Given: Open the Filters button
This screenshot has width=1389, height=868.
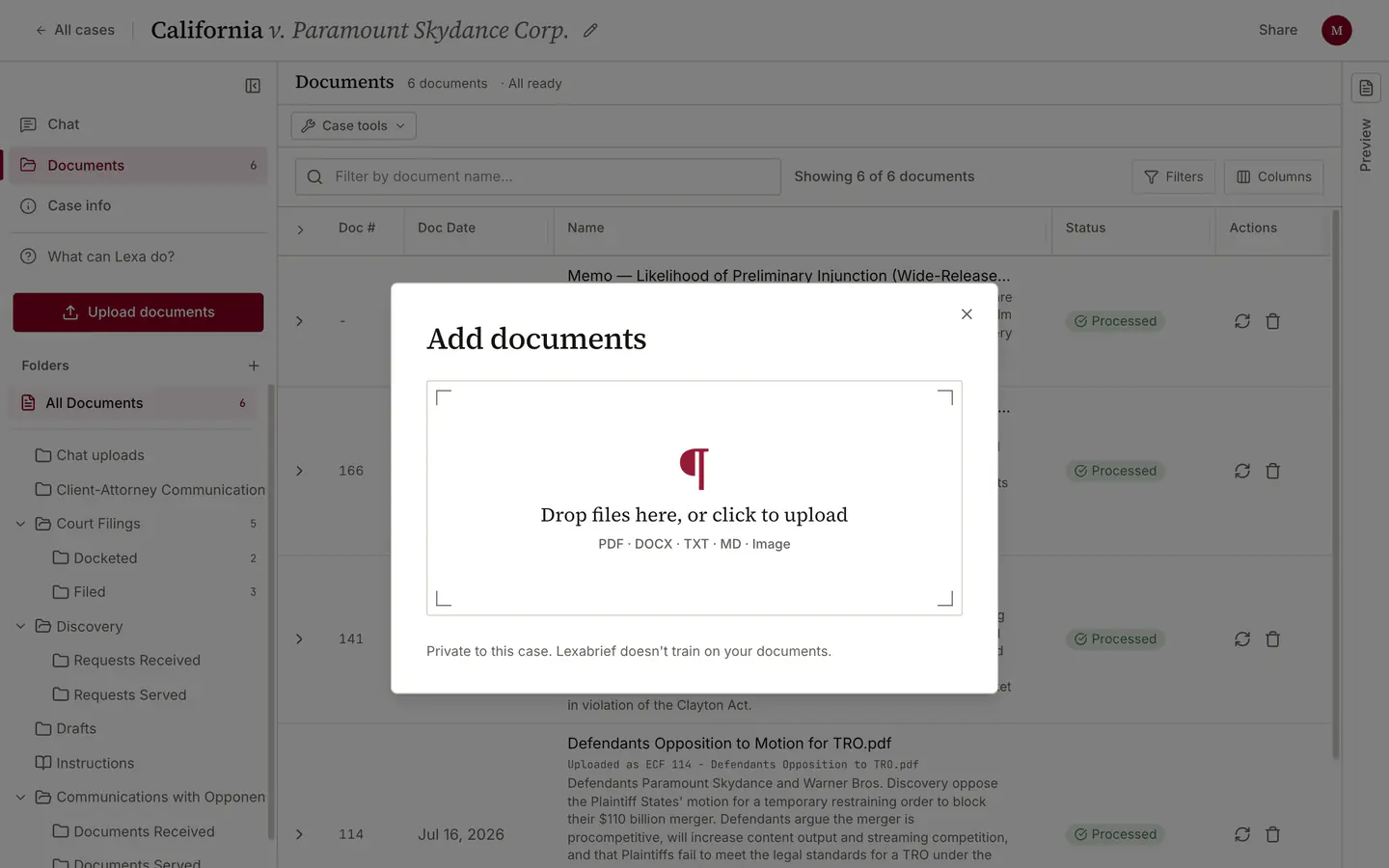Looking at the screenshot, I should [1174, 176].
